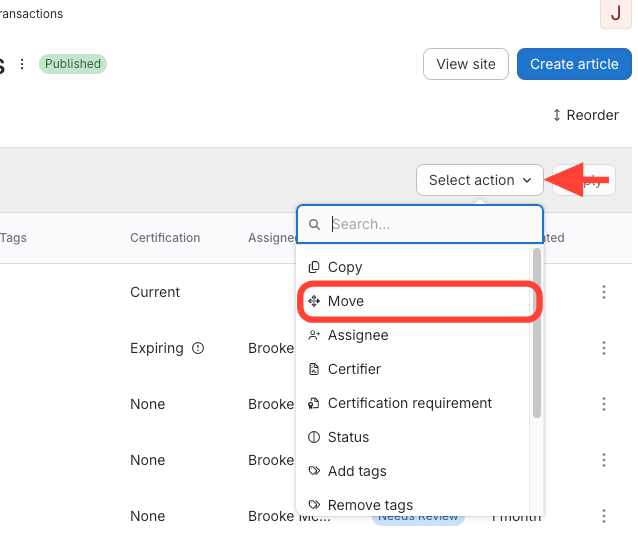Choose Remove tags from the dropdown
The image size is (638, 556).
click(x=370, y=505)
